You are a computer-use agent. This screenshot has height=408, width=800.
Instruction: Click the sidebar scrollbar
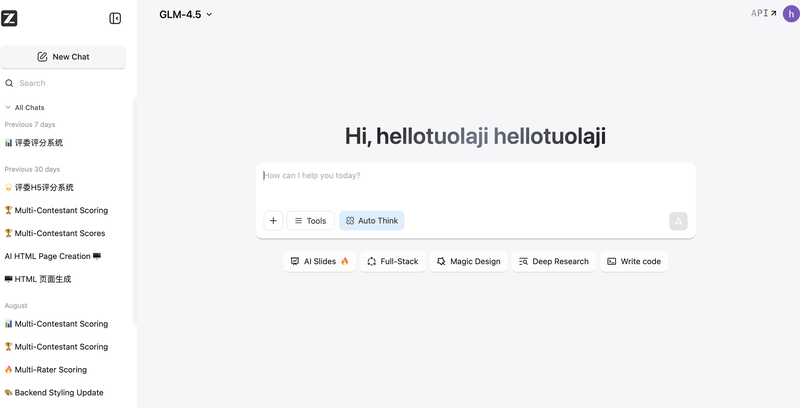(135, 210)
